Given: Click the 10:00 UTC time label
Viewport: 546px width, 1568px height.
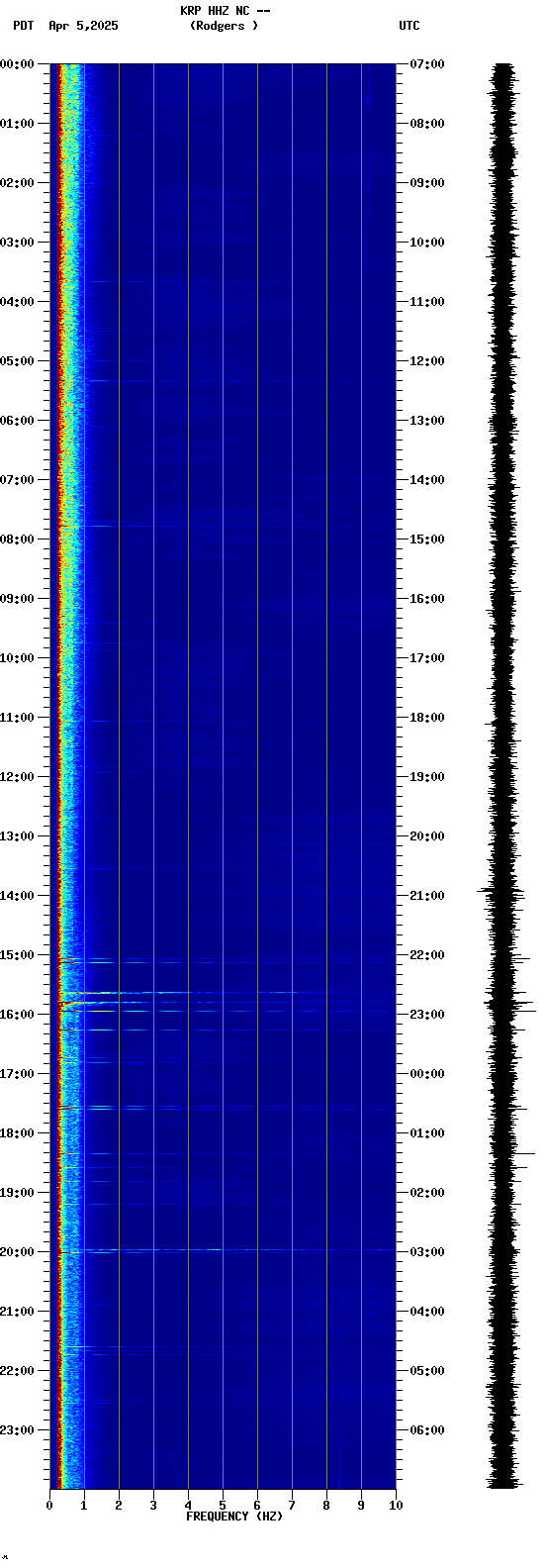Looking at the screenshot, I should [x=427, y=243].
